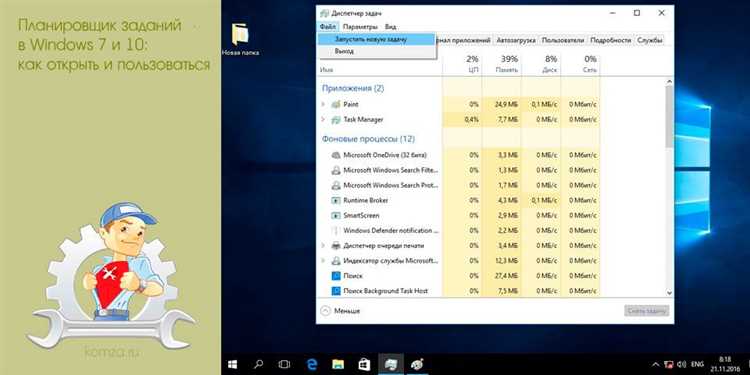Click the Windows Defender notification icon

336,231
